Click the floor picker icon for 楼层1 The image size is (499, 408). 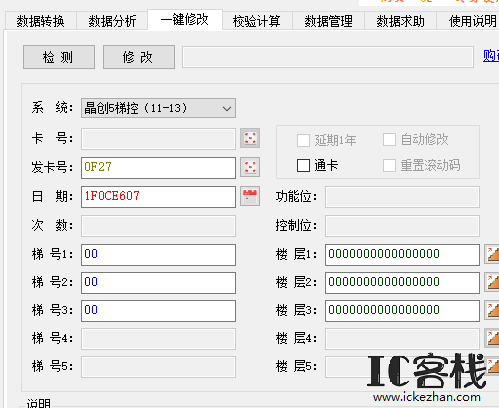pos(492,254)
